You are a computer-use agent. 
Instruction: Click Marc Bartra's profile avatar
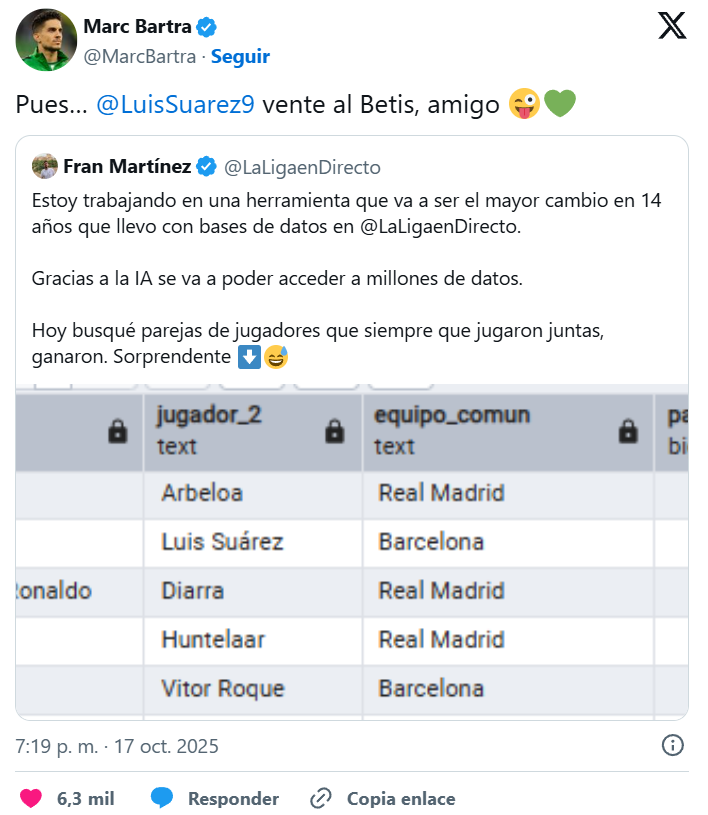[44, 40]
